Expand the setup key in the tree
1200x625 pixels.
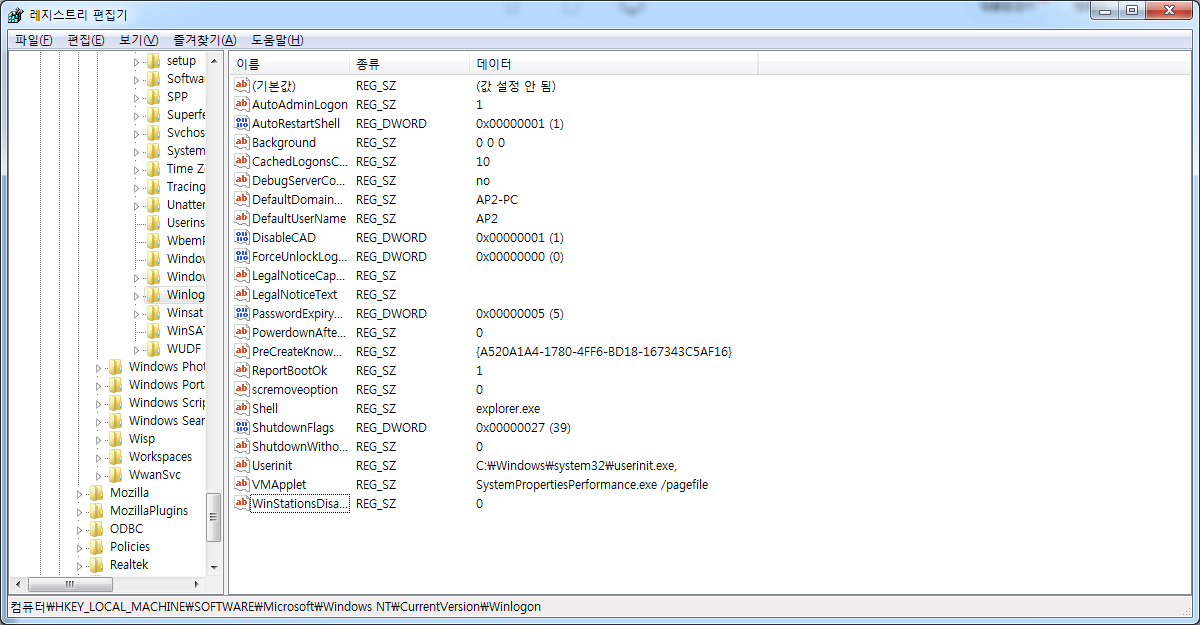coord(137,62)
